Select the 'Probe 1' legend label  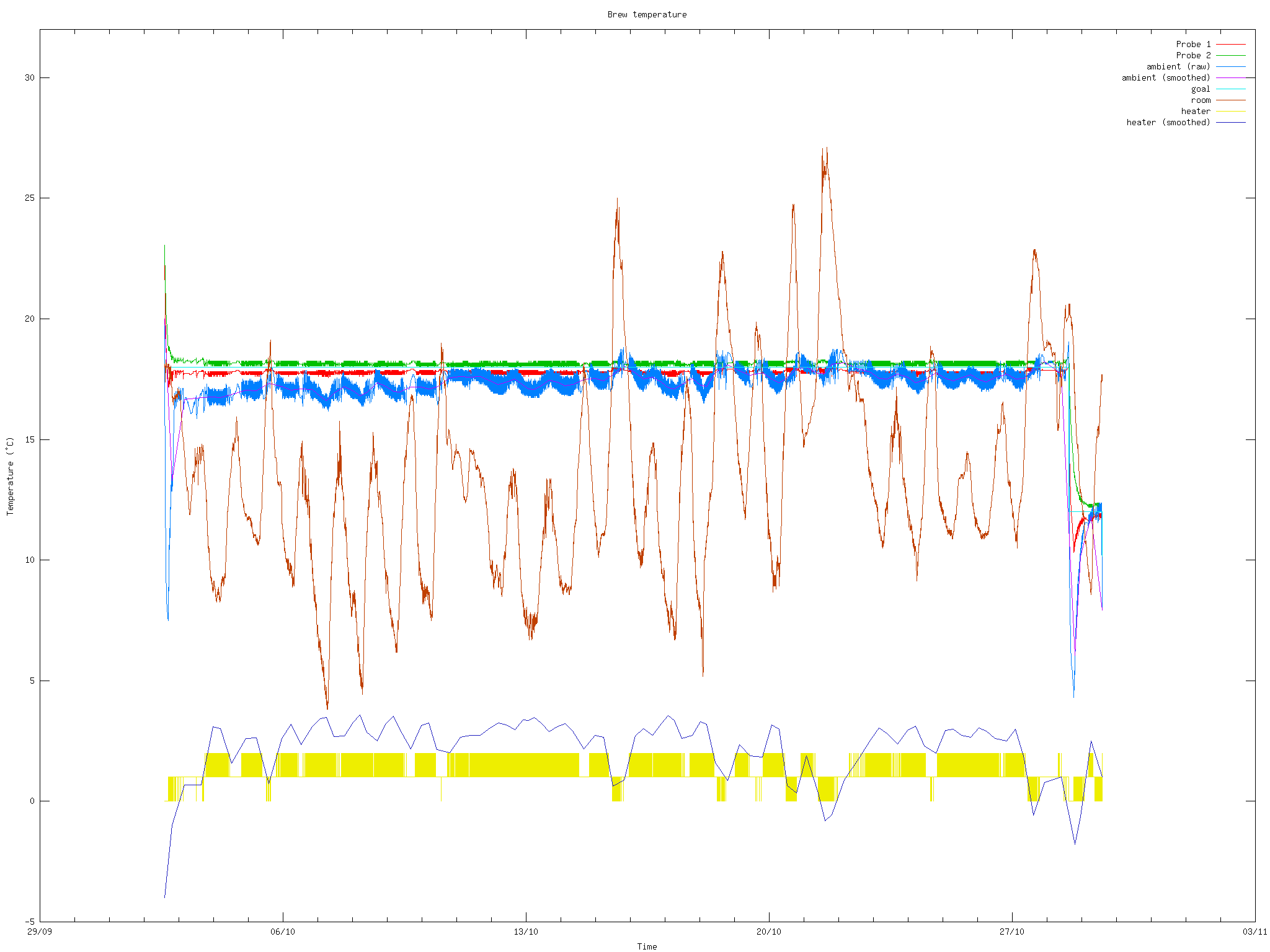(1193, 45)
